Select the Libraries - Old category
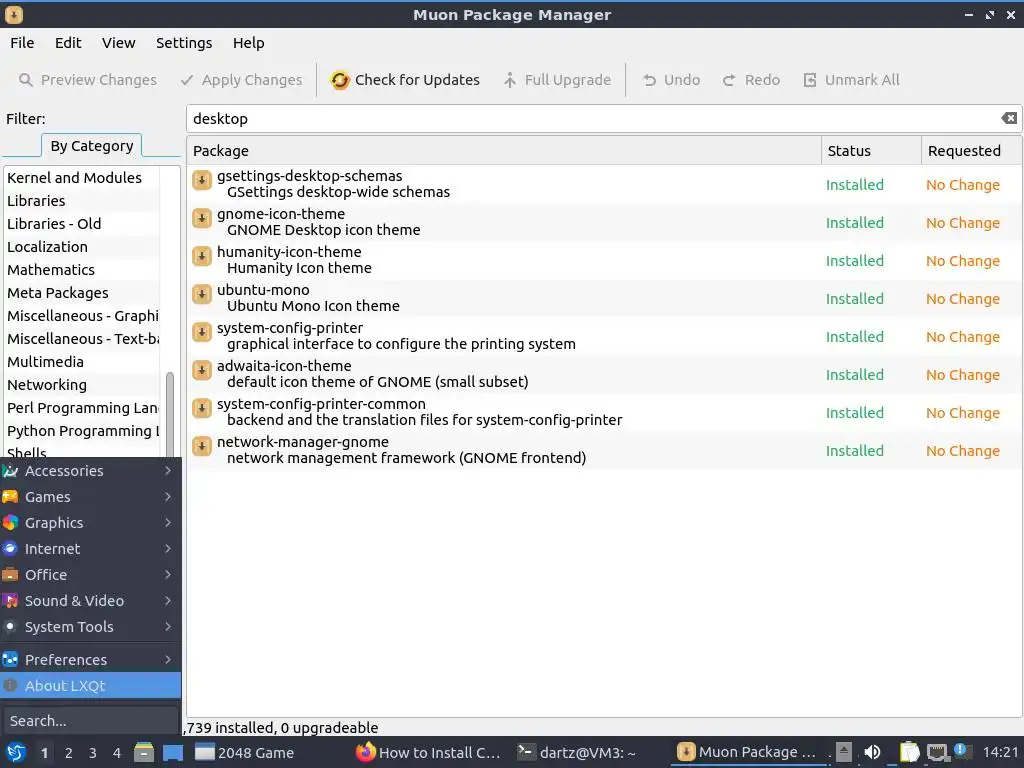 click(x=82, y=224)
